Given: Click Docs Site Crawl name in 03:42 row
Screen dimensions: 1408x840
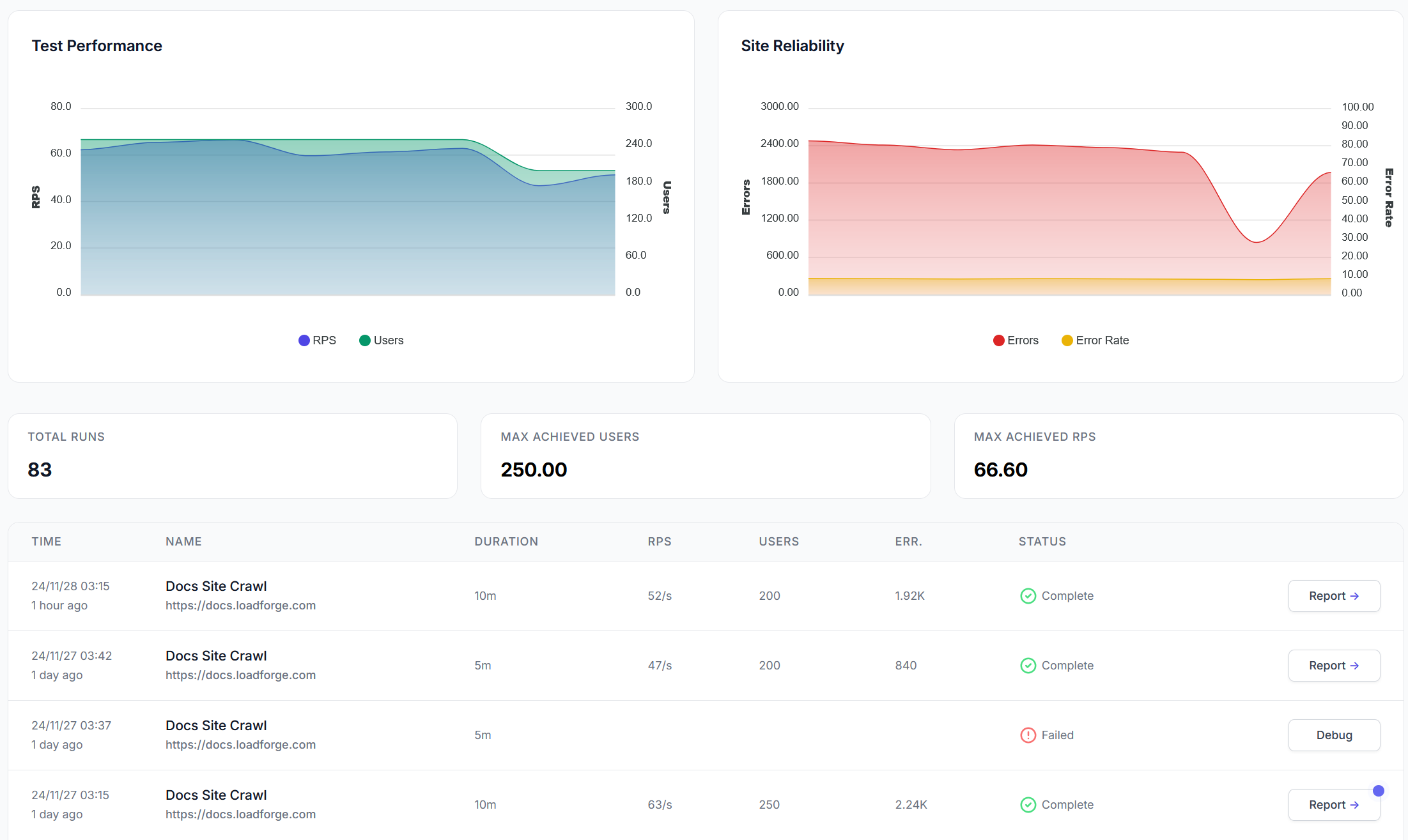Looking at the screenshot, I should (x=216, y=656).
